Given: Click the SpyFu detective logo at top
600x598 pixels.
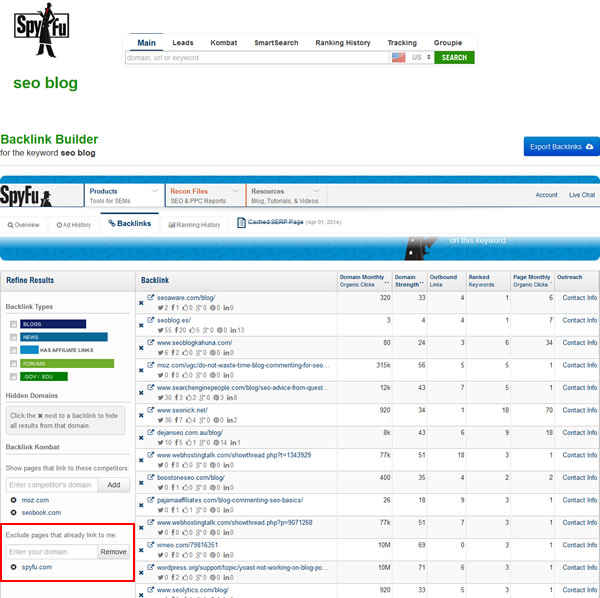Looking at the screenshot, I should click(41, 30).
